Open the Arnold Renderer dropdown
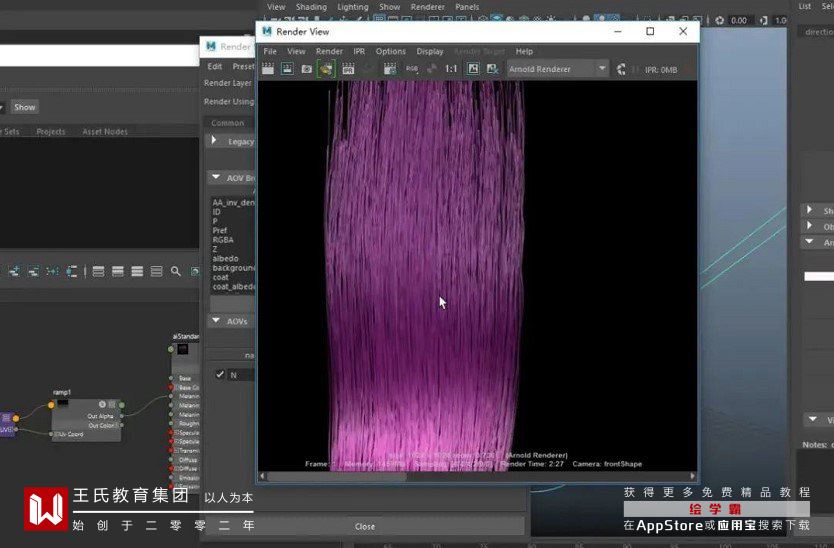This screenshot has height=548, width=834. pyautogui.click(x=557, y=69)
